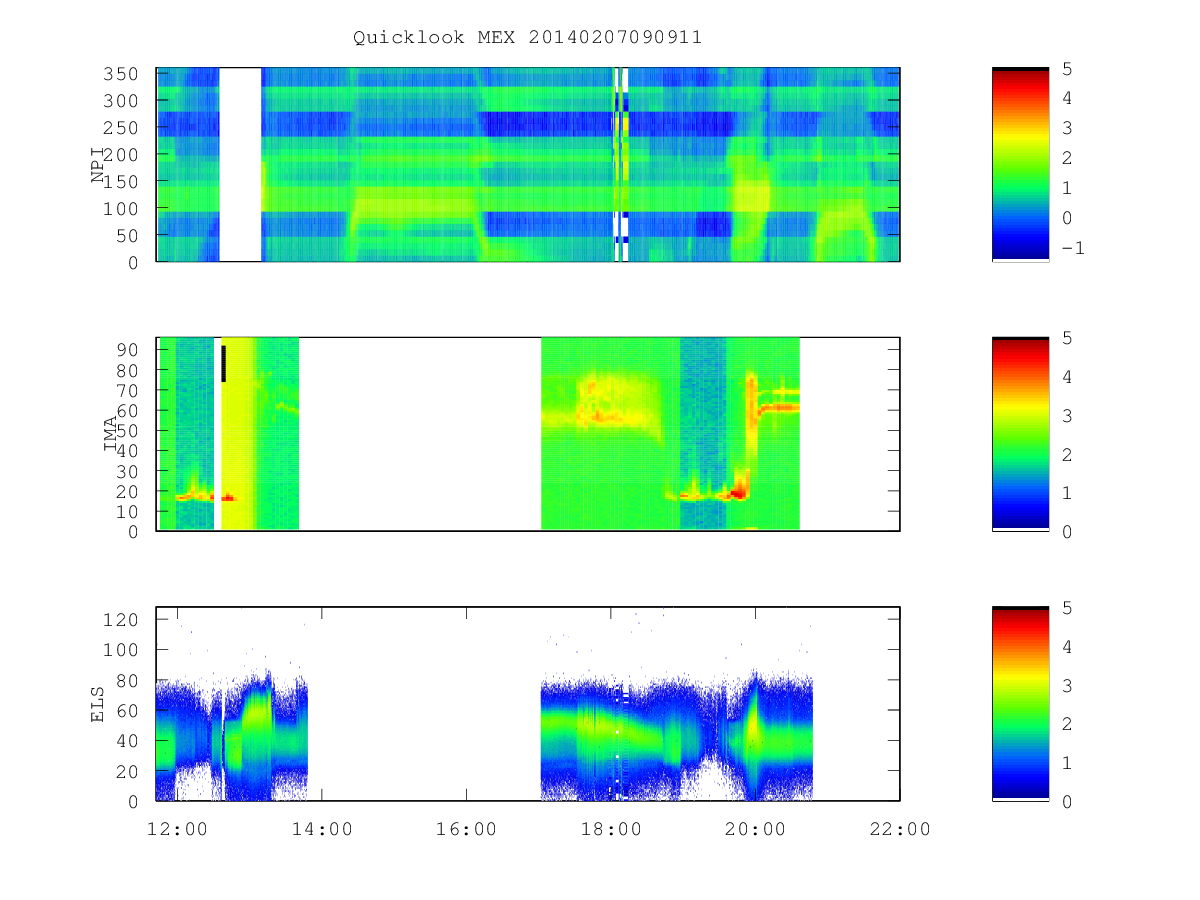Click the large white data gap in NPI panel
The width and height of the screenshot is (1200, 900).
(240, 165)
